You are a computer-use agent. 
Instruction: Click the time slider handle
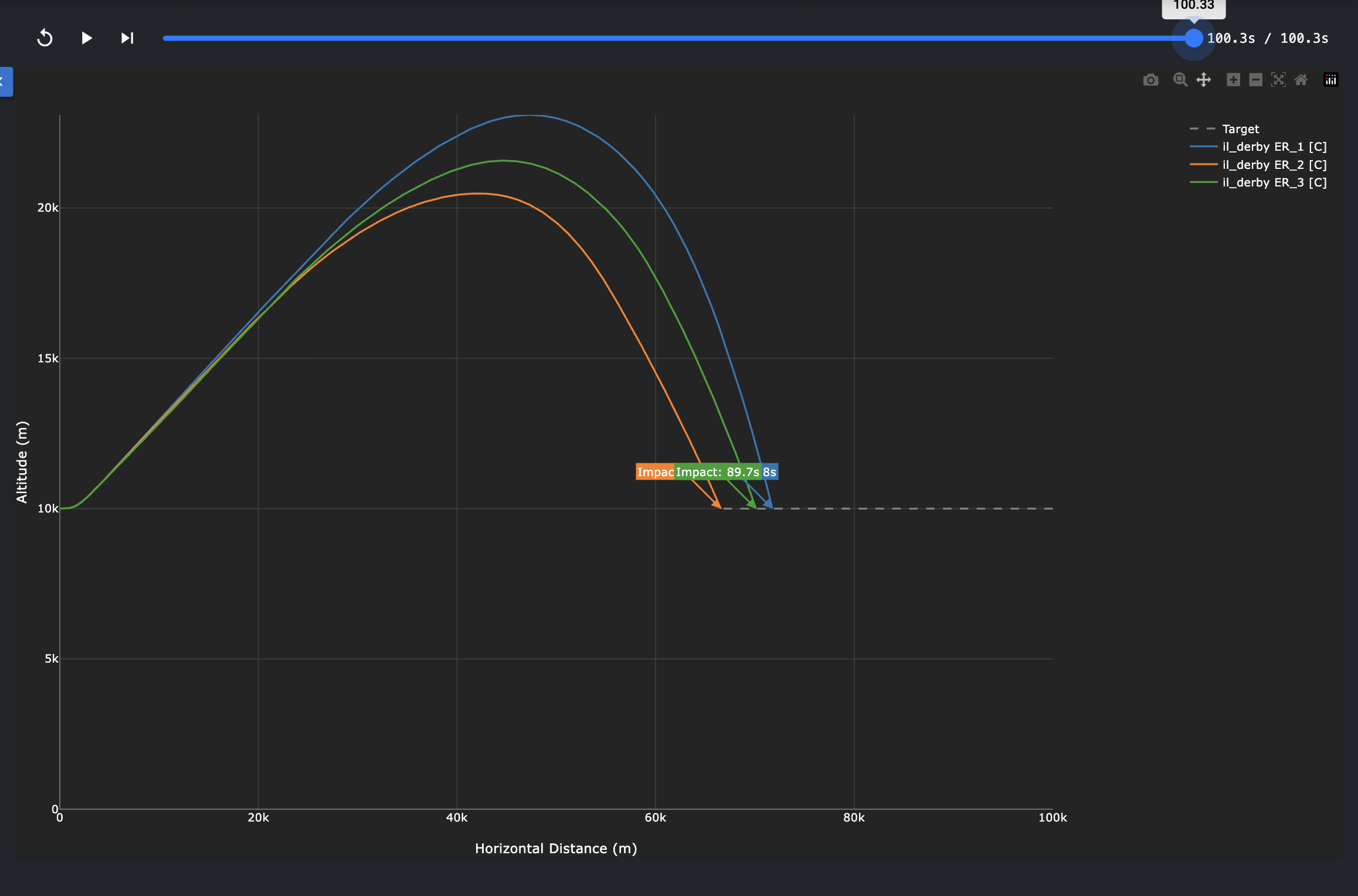point(1193,38)
